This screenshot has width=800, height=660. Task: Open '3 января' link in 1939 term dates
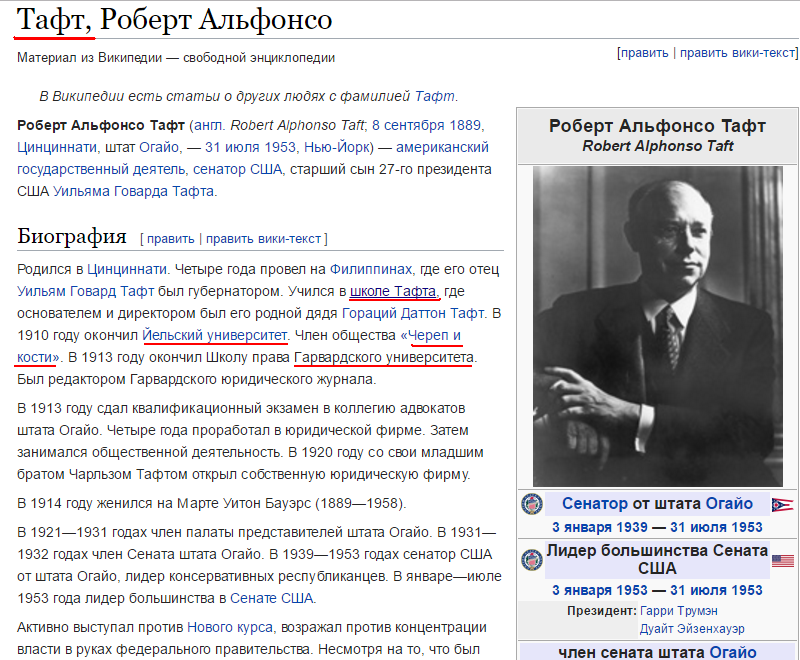pyautogui.click(x=582, y=527)
